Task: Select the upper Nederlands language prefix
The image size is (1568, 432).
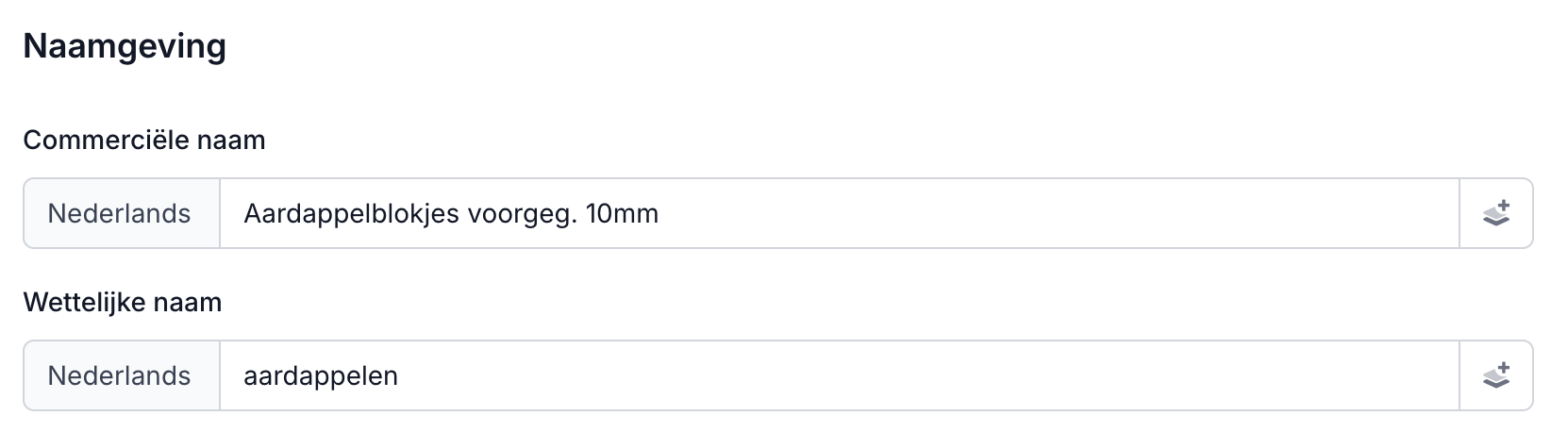Action: [120, 213]
